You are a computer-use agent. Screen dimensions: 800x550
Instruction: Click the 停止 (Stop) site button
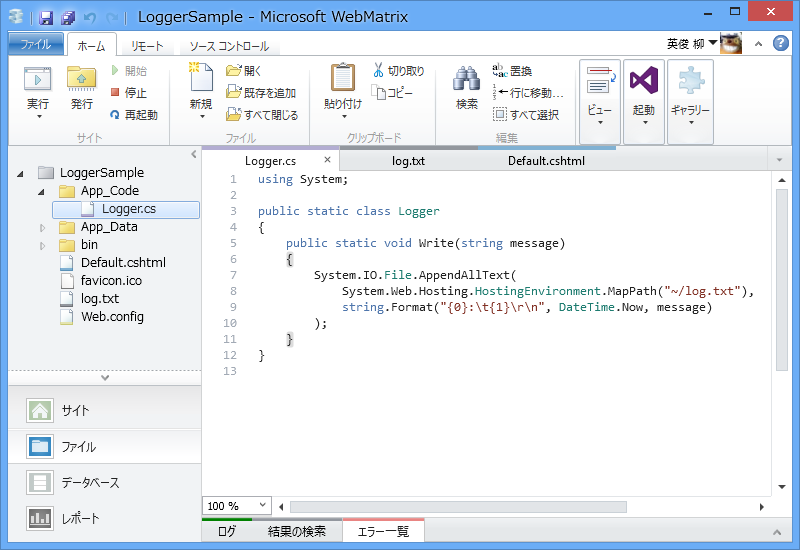(x=130, y=92)
